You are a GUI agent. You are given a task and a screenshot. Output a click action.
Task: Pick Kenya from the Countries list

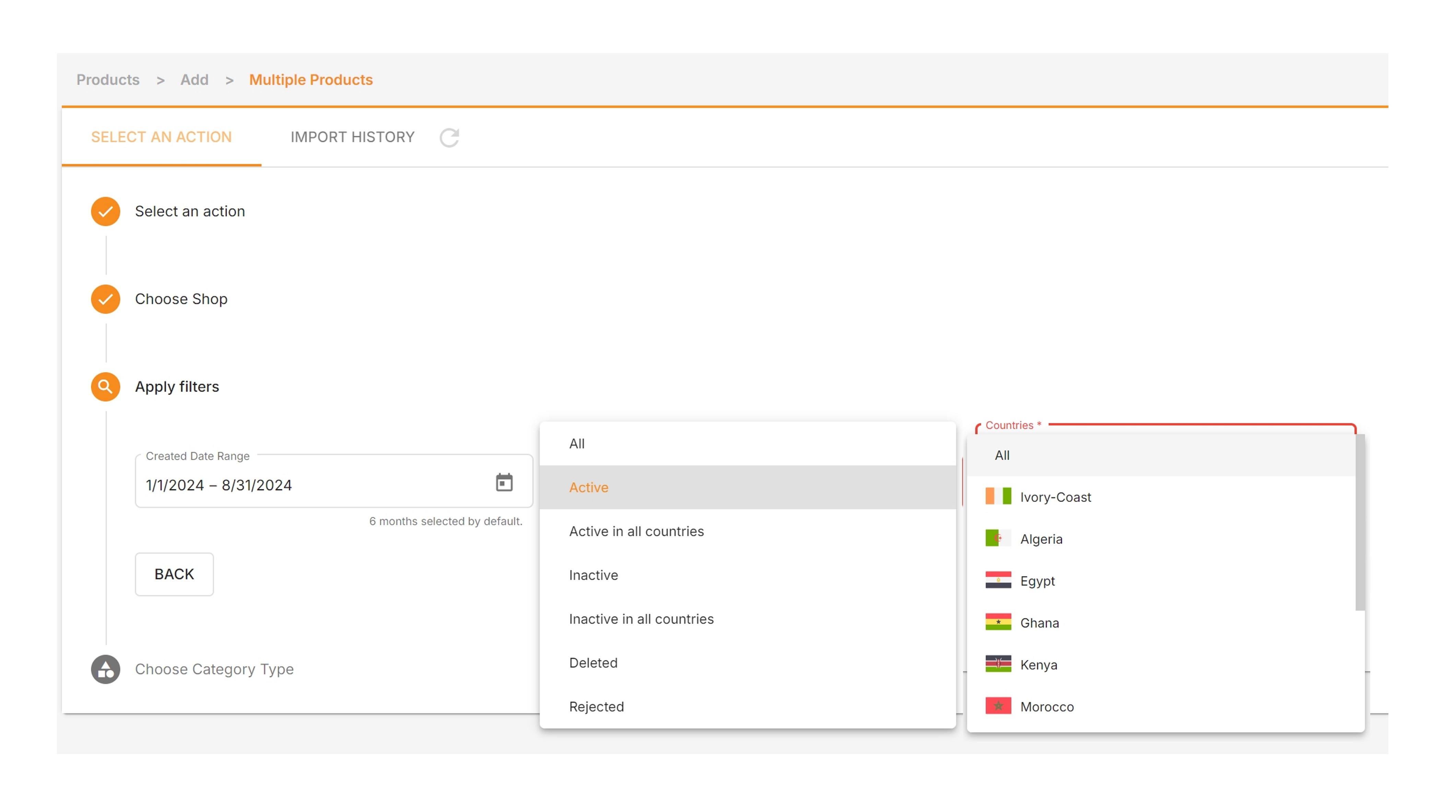click(1162, 664)
